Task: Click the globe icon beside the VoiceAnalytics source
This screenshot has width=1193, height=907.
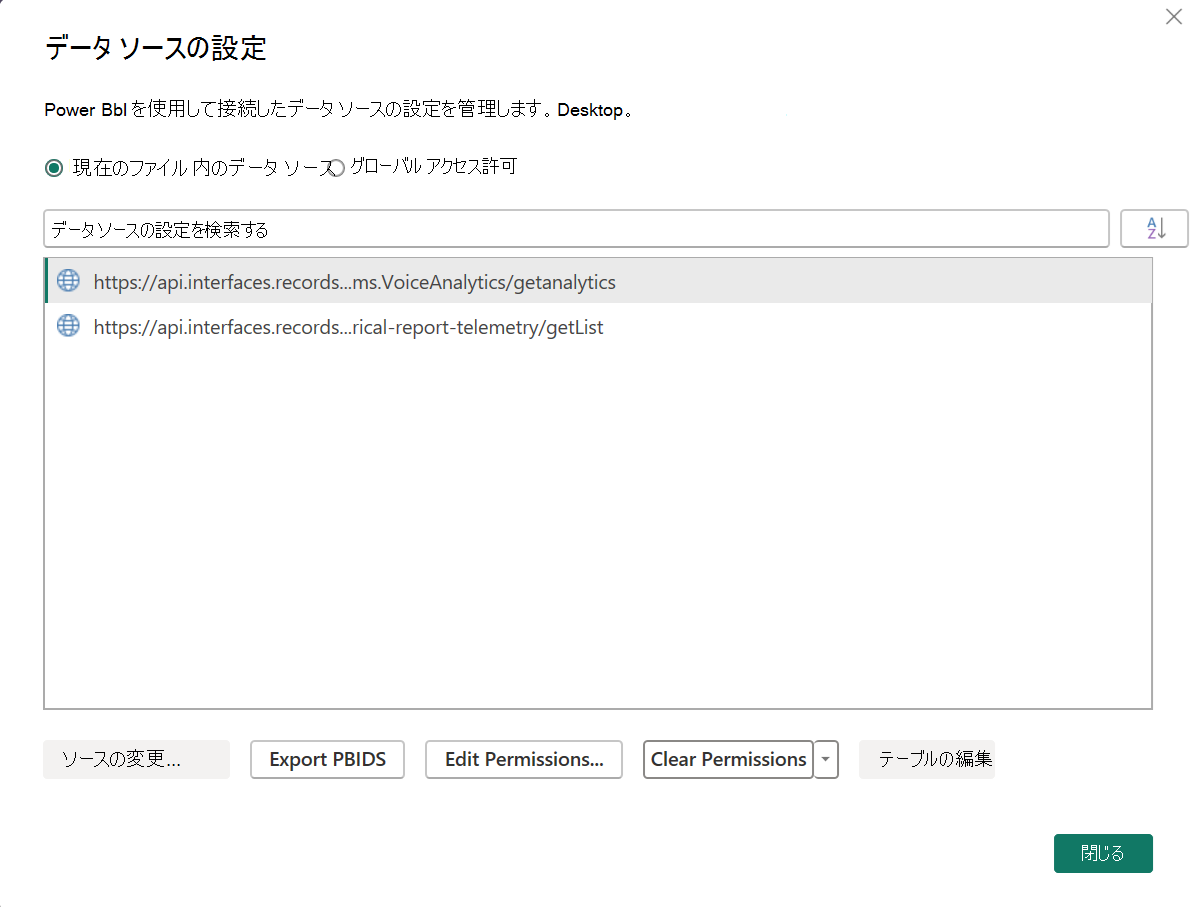Action: coord(67,281)
